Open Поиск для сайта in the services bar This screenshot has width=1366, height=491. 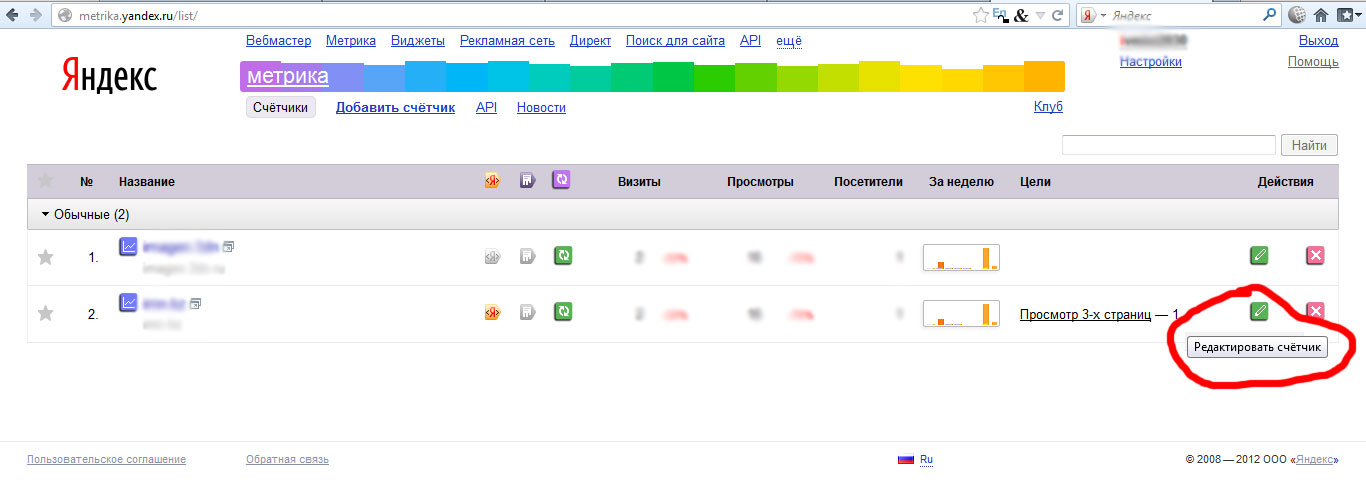(x=675, y=41)
